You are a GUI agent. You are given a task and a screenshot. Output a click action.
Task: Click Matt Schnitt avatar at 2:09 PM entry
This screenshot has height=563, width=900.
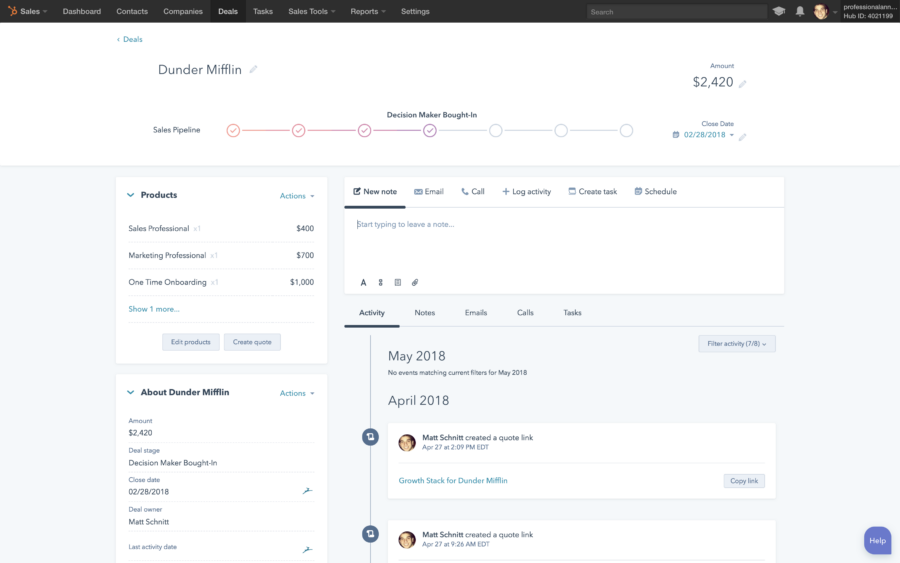(407, 442)
